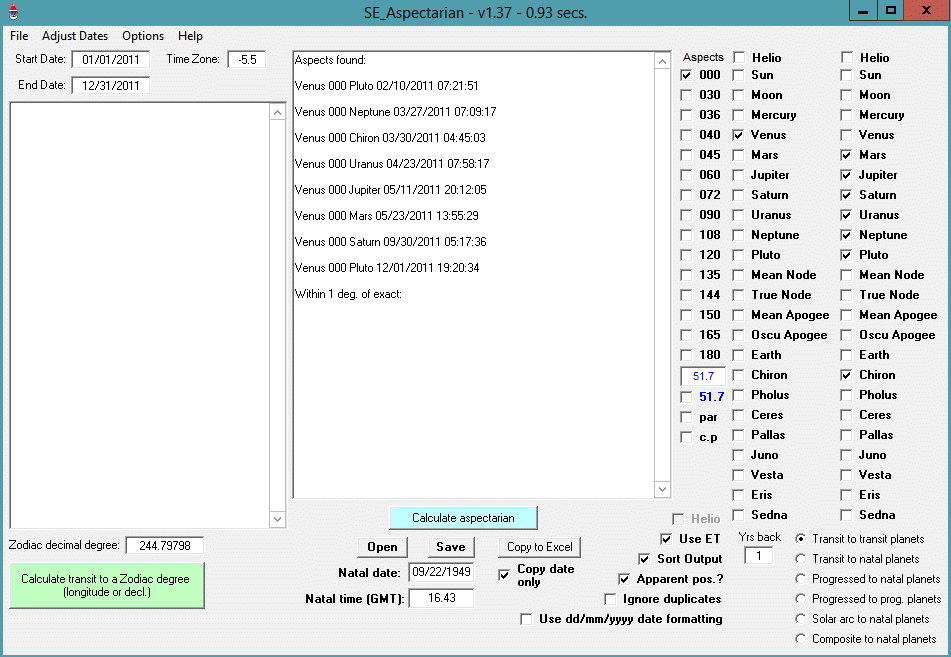Toggle the Use ET checkbox
This screenshot has height=657, width=951.
[666, 539]
